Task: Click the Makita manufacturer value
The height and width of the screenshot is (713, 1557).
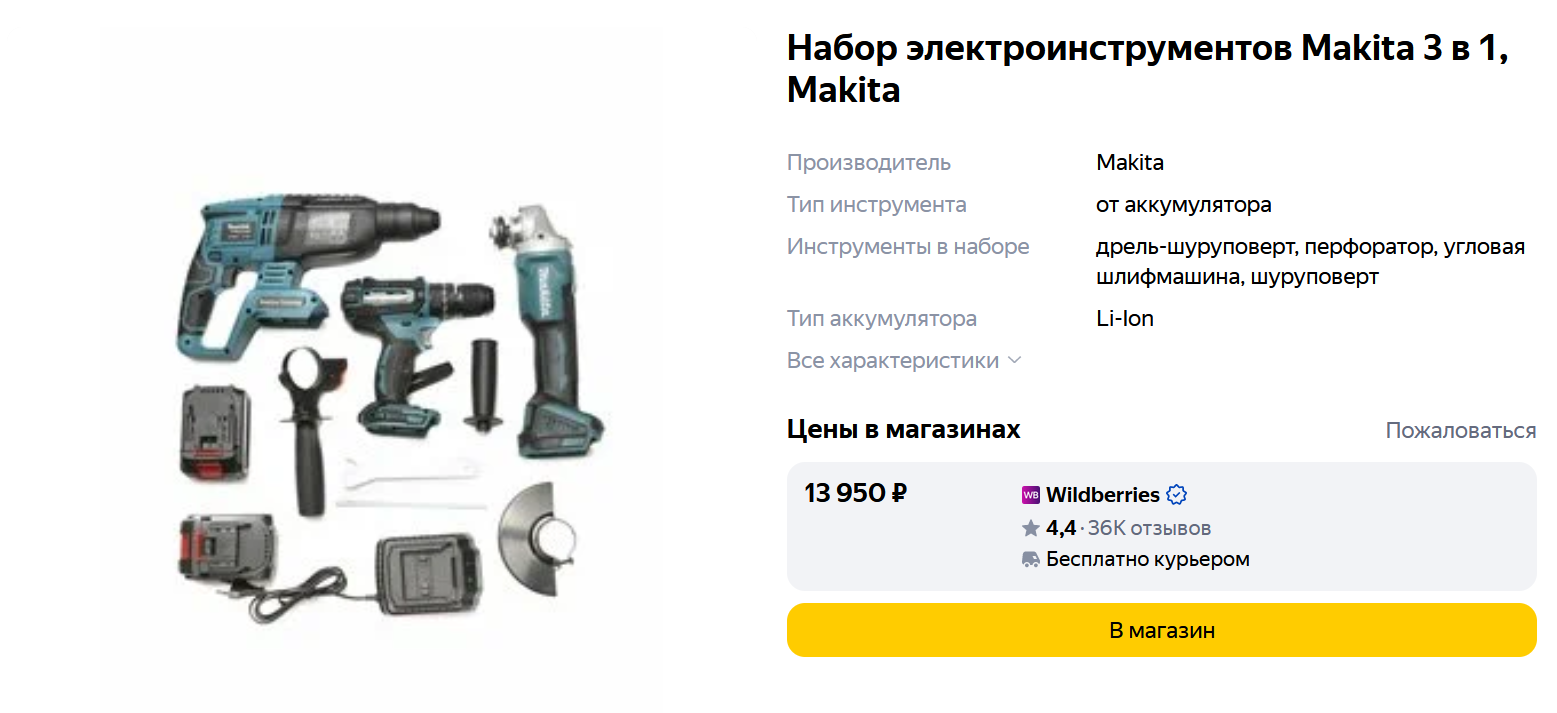Action: (1130, 163)
